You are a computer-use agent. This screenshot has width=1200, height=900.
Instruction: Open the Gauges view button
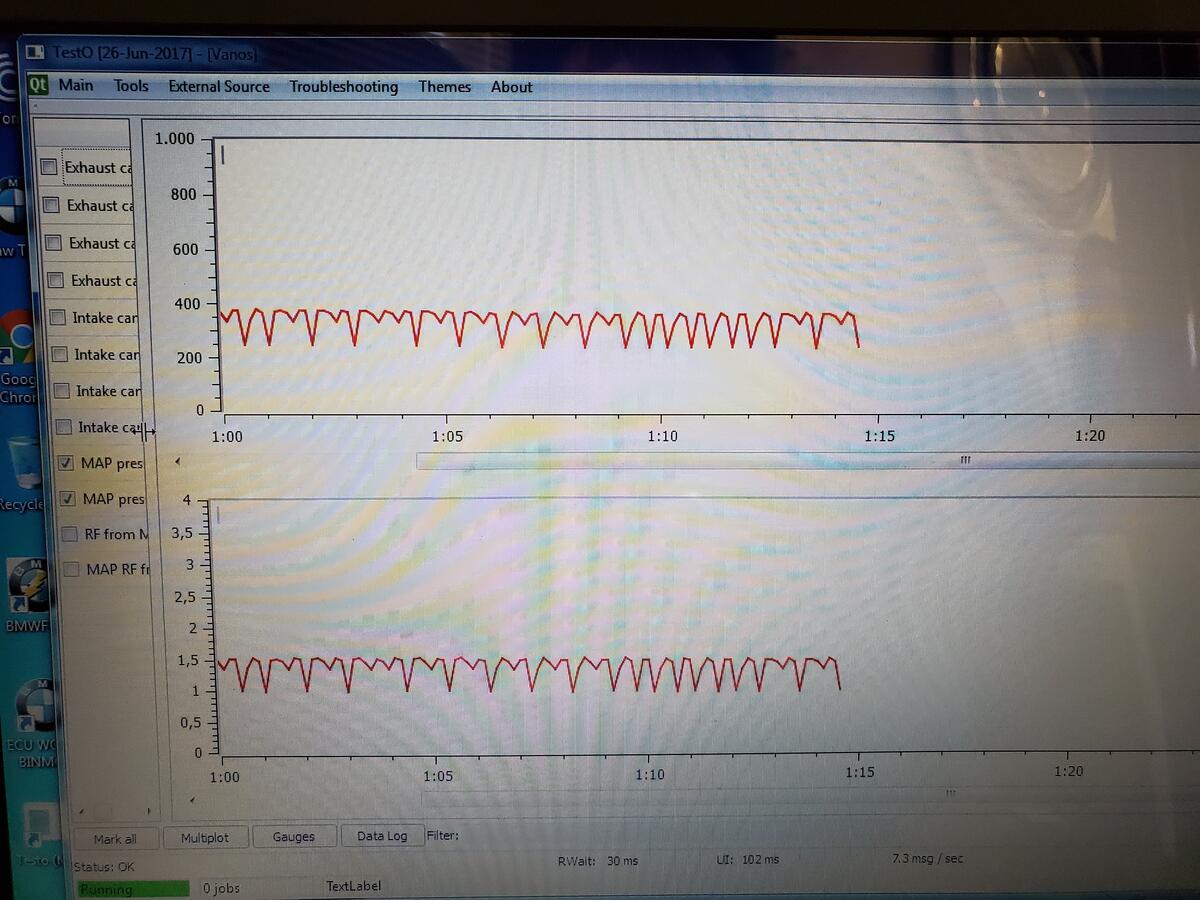click(x=293, y=836)
